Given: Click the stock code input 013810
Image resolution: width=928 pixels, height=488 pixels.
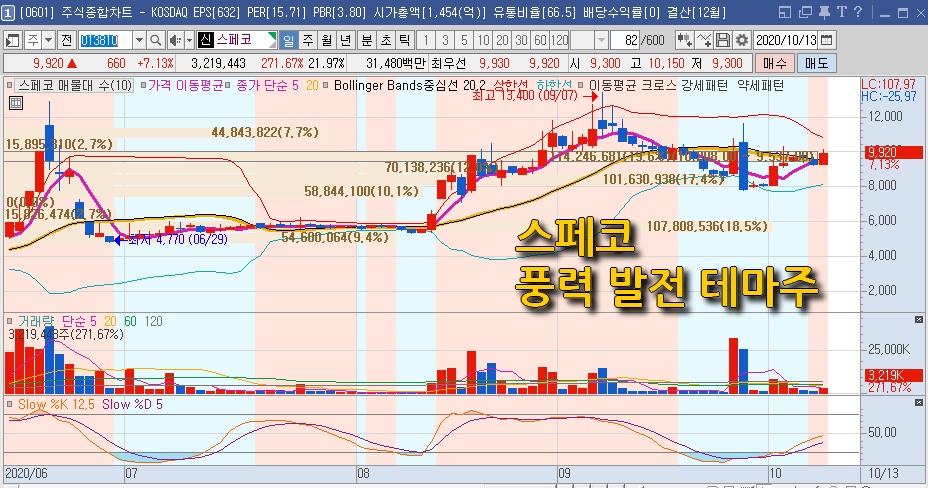Looking at the screenshot, I should click(105, 40).
